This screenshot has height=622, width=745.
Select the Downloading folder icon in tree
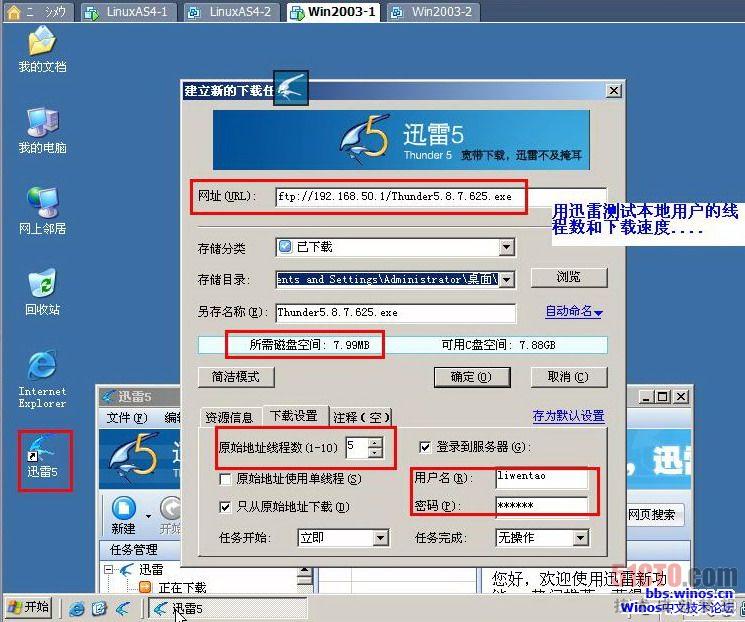tap(145, 587)
